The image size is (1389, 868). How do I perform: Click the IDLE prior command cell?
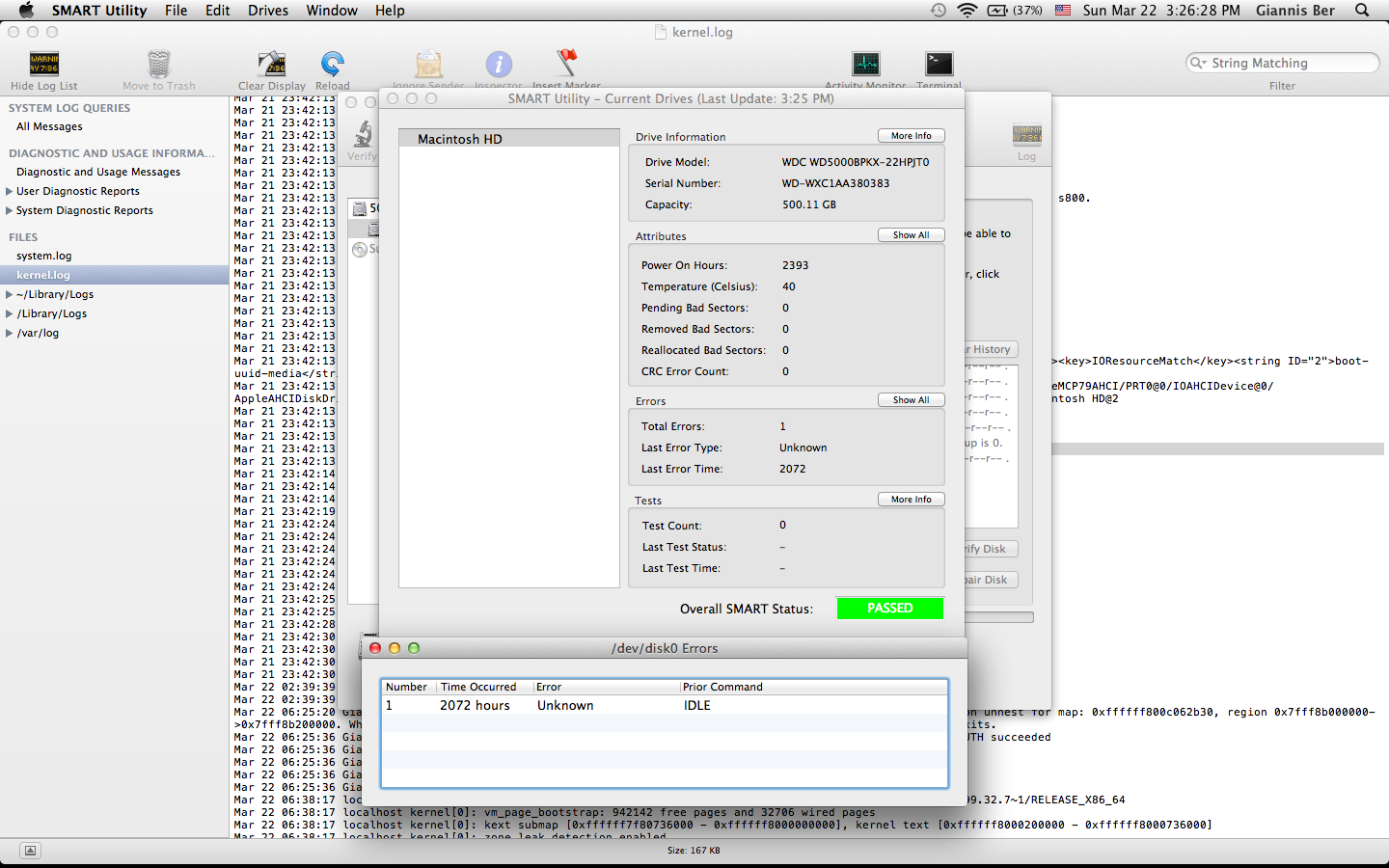pos(697,706)
